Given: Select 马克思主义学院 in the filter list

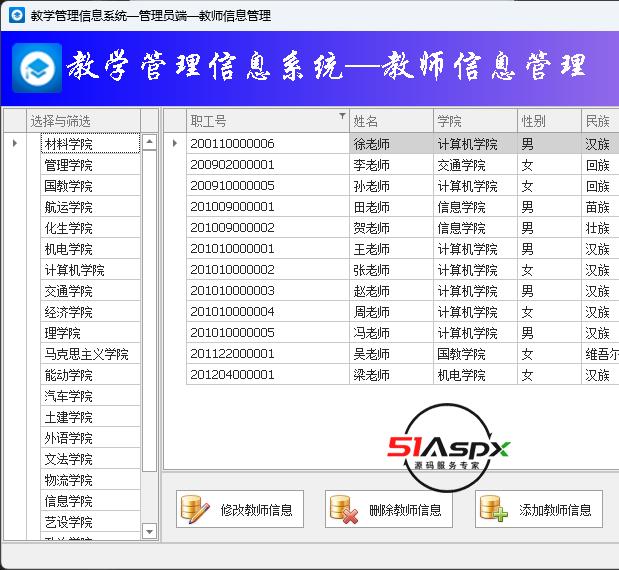Looking at the screenshot, I should tap(90, 354).
